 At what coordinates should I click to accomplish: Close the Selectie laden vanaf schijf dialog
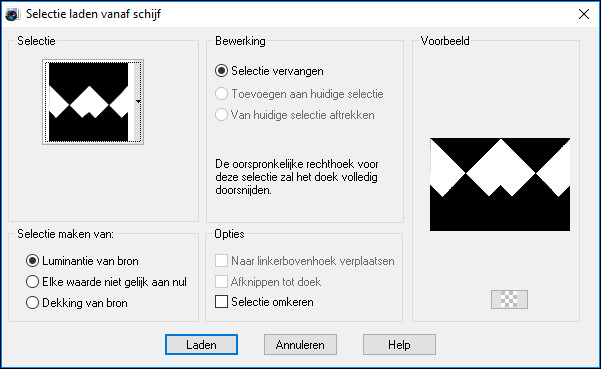[x=584, y=14]
